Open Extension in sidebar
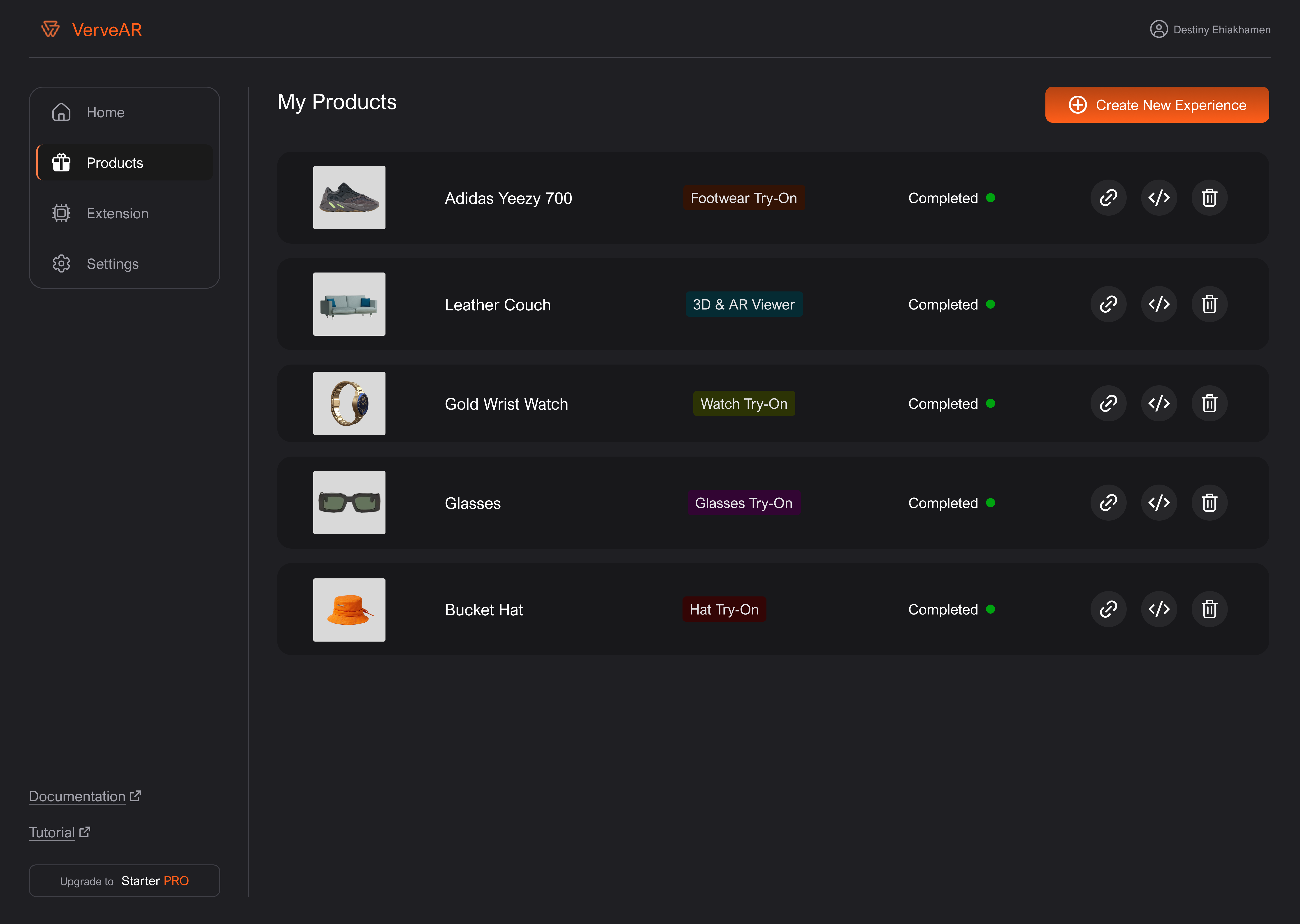Image resolution: width=1300 pixels, height=924 pixels. point(125,213)
